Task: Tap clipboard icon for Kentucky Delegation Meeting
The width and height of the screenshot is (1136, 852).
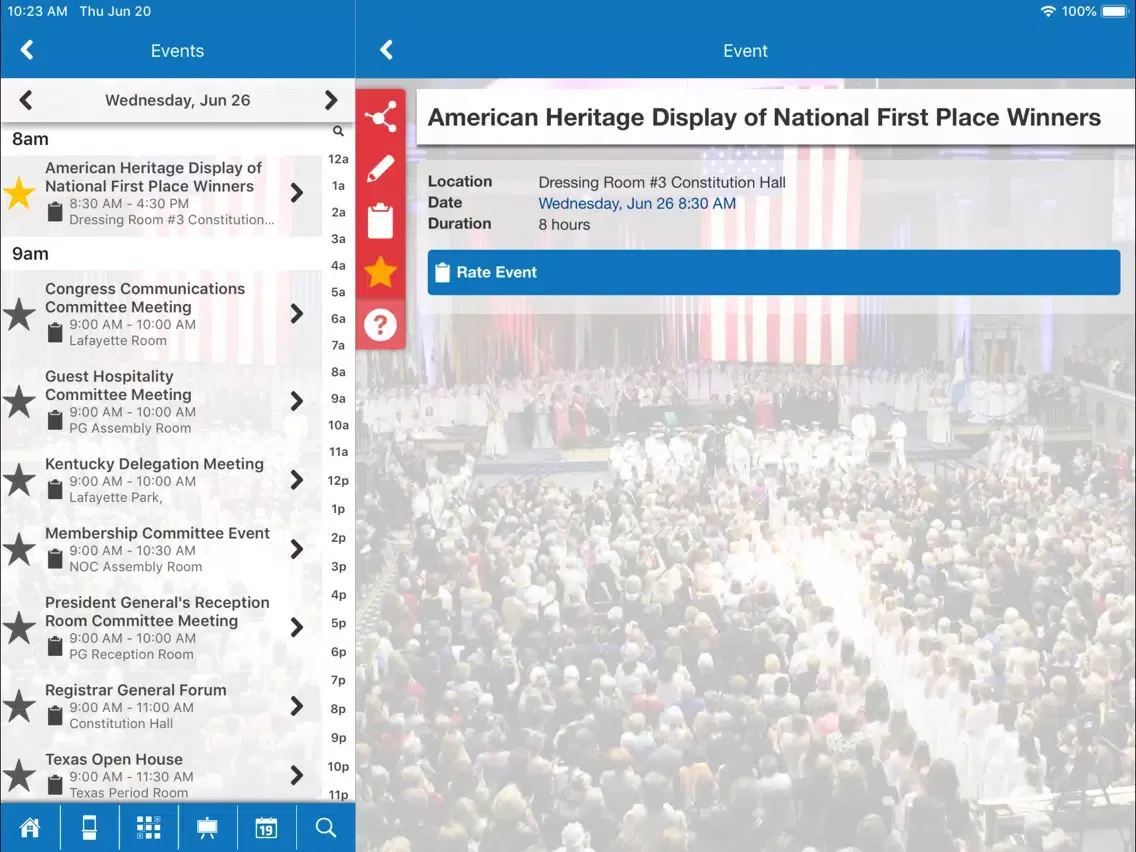Action: coord(55,490)
